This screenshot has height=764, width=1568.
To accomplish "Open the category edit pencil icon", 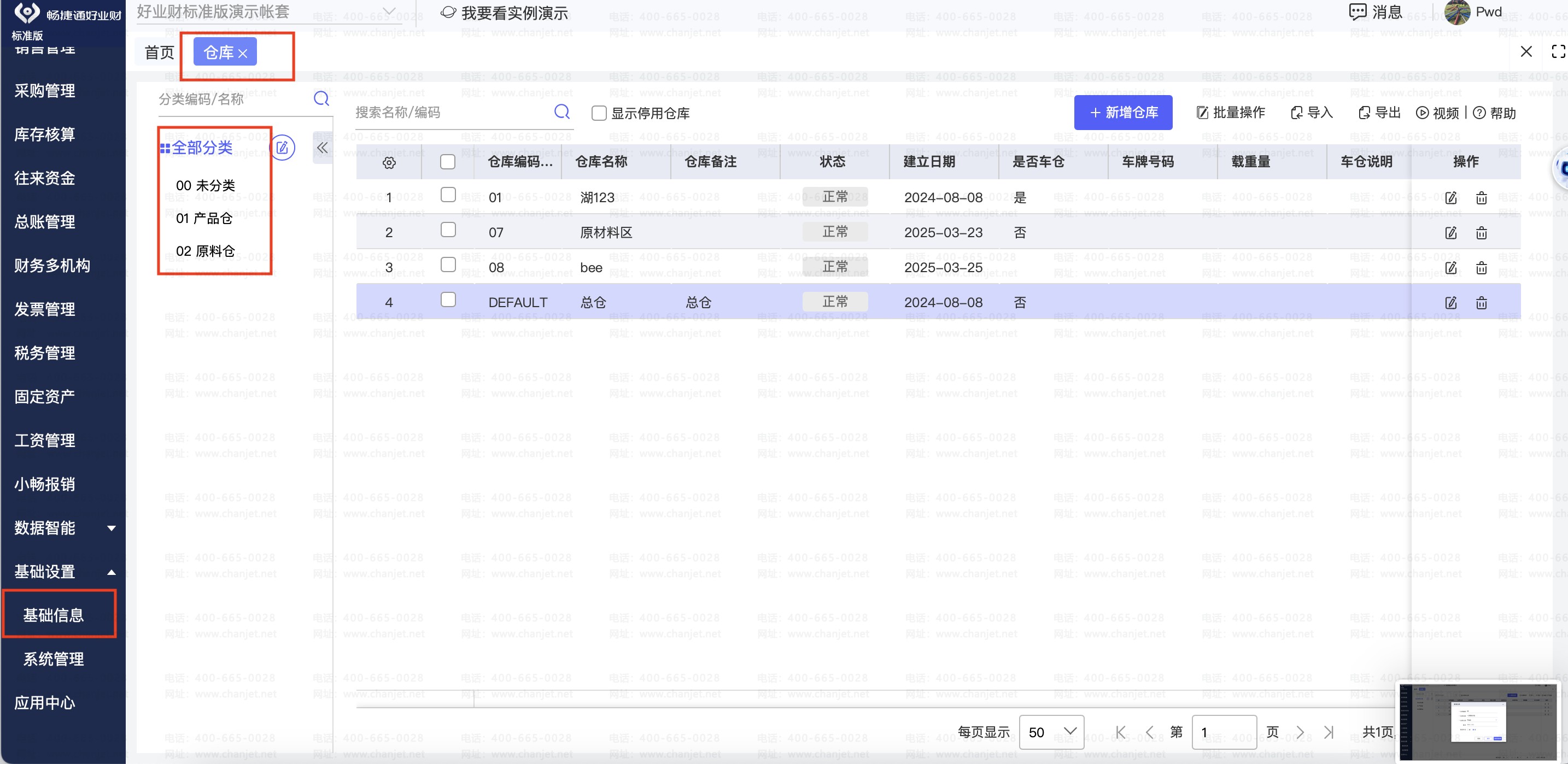I will point(283,148).
